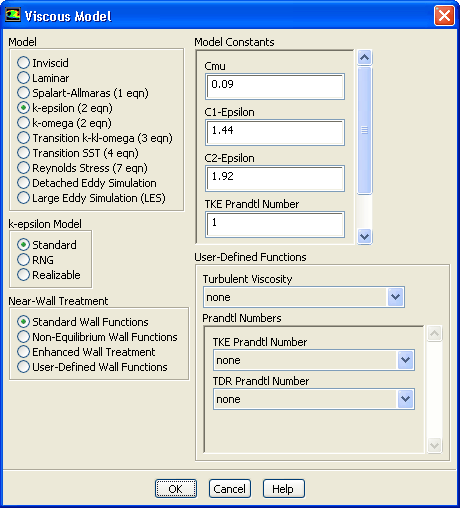Click the C2-Epsilon input field

[x=275, y=178]
